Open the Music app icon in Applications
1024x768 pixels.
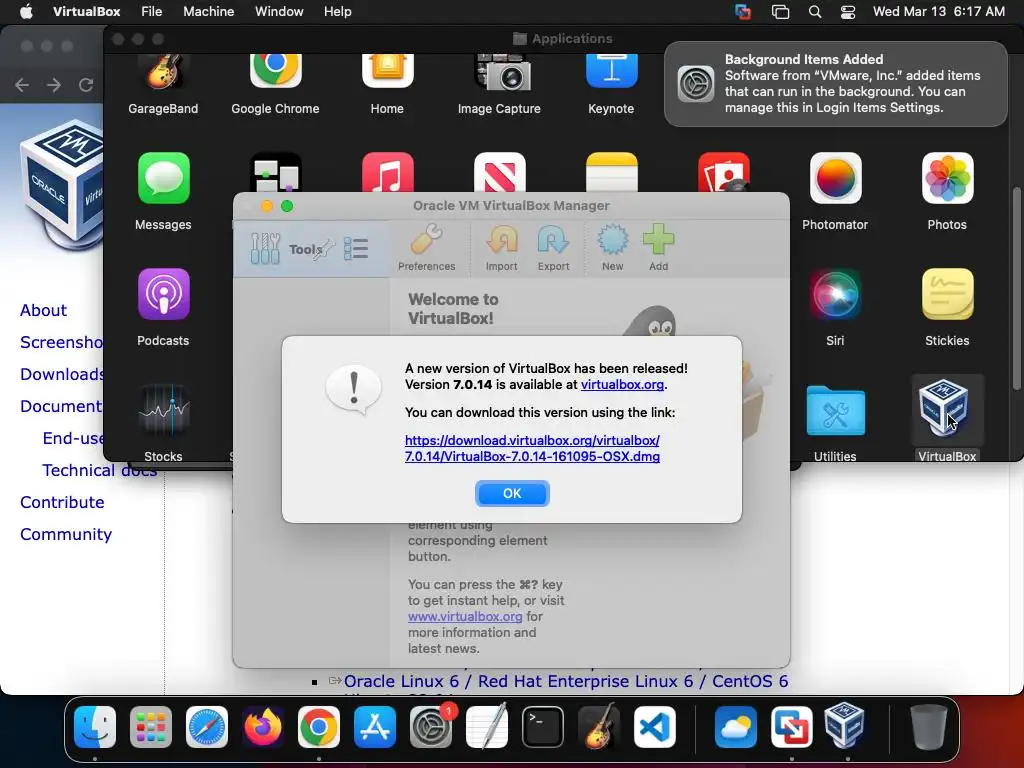387,173
